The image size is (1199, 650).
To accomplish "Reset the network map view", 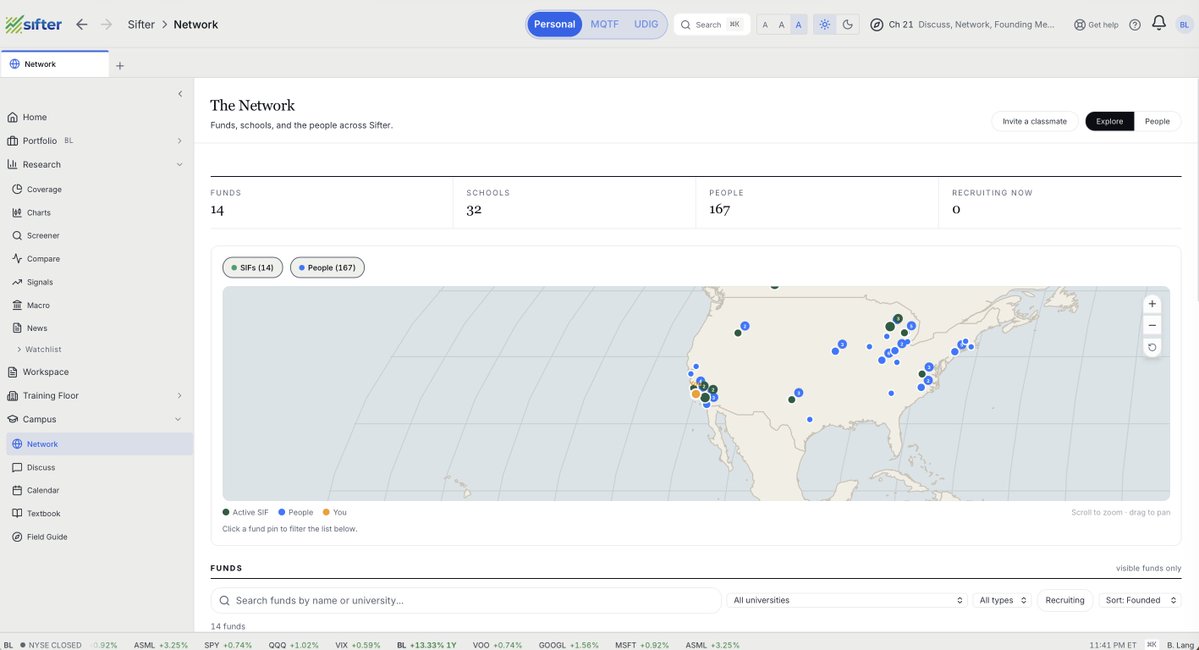I will point(1152,347).
